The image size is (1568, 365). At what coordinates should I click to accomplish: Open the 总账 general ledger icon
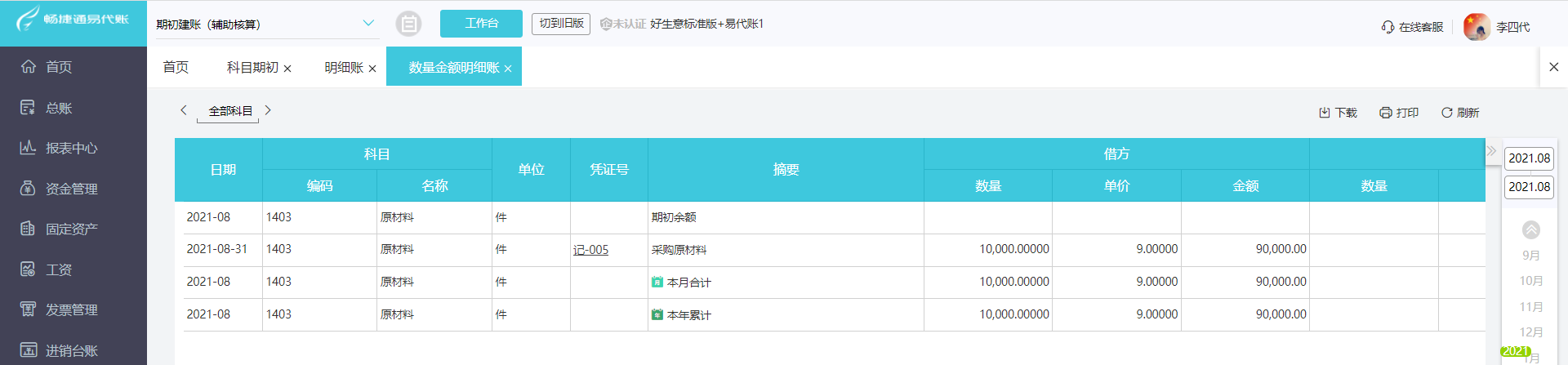(x=29, y=107)
